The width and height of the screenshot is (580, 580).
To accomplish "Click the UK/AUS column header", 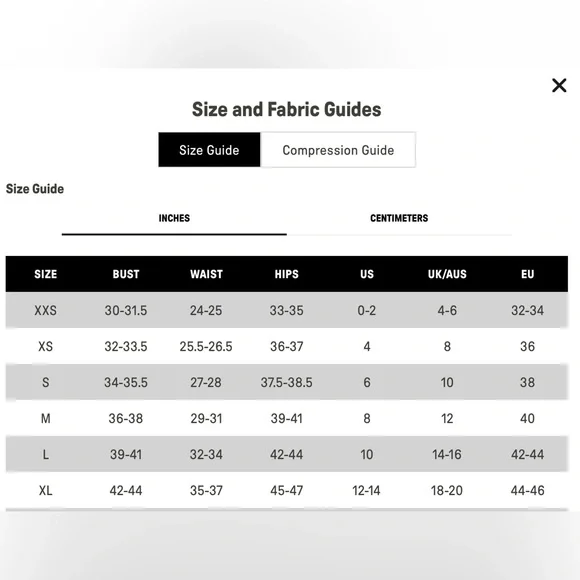I will coord(447,274).
